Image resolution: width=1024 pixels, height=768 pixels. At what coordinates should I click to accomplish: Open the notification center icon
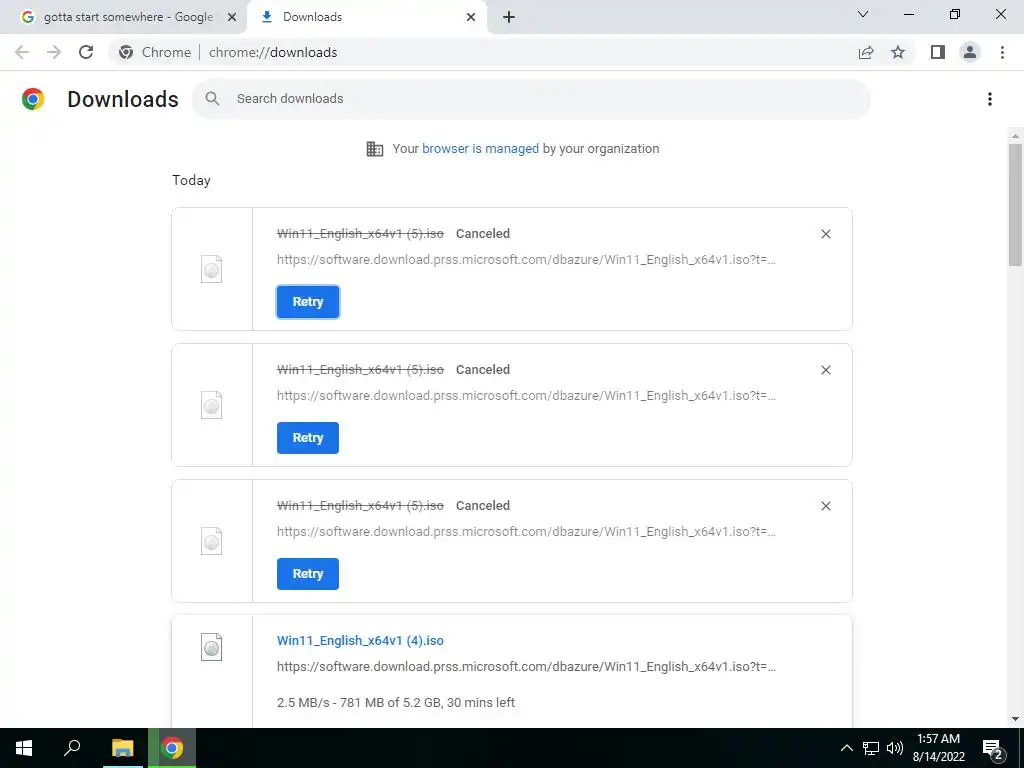[992, 748]
